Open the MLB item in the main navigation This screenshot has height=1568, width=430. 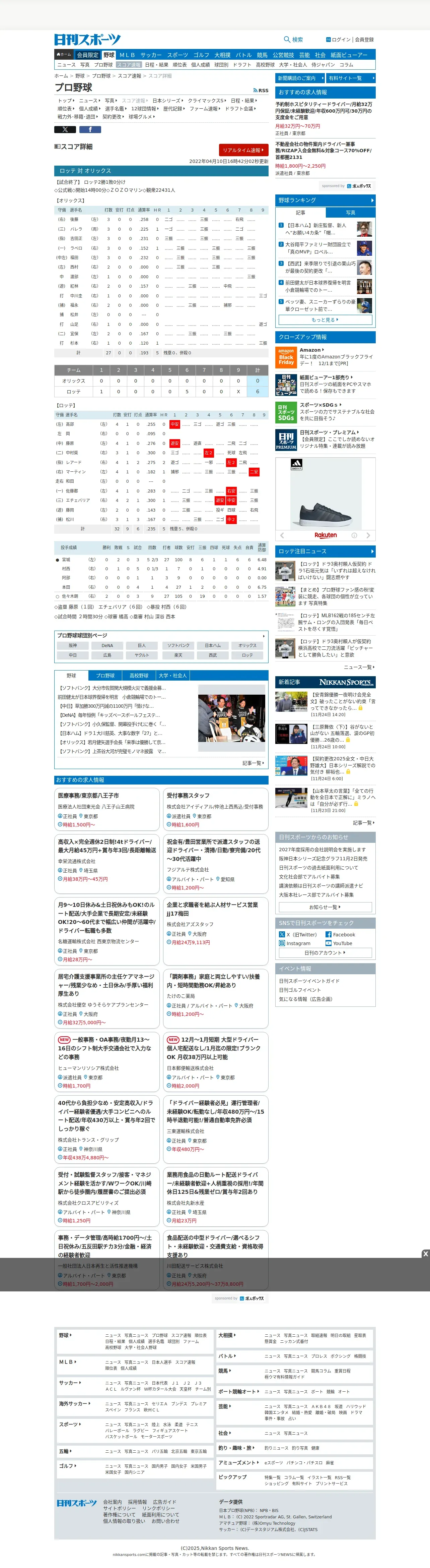click(127, 55)
